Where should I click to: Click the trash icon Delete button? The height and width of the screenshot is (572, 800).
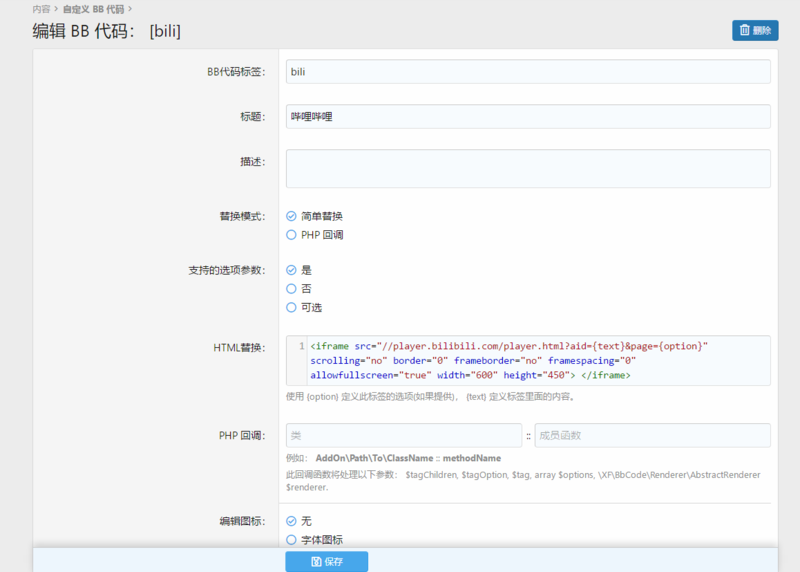click(754, 31)
